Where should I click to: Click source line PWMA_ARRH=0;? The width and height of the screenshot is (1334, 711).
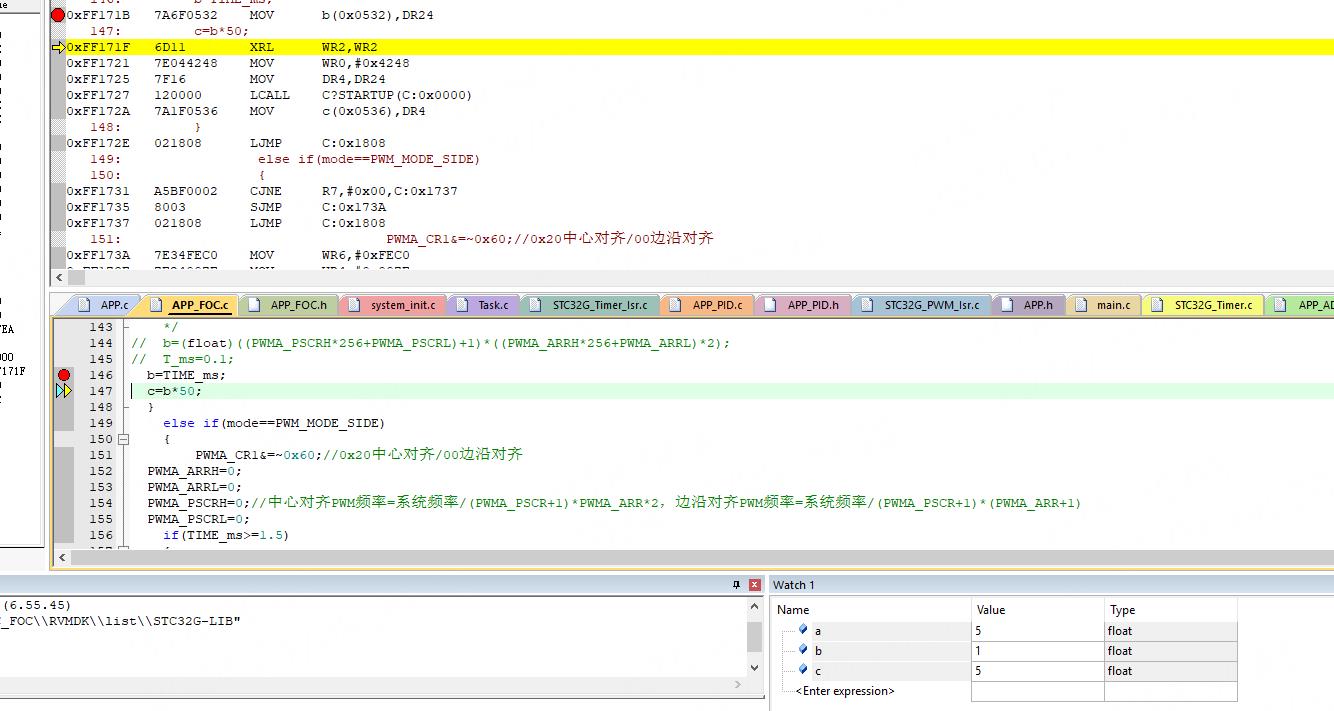pyautogui.click(x=194, y=471)
